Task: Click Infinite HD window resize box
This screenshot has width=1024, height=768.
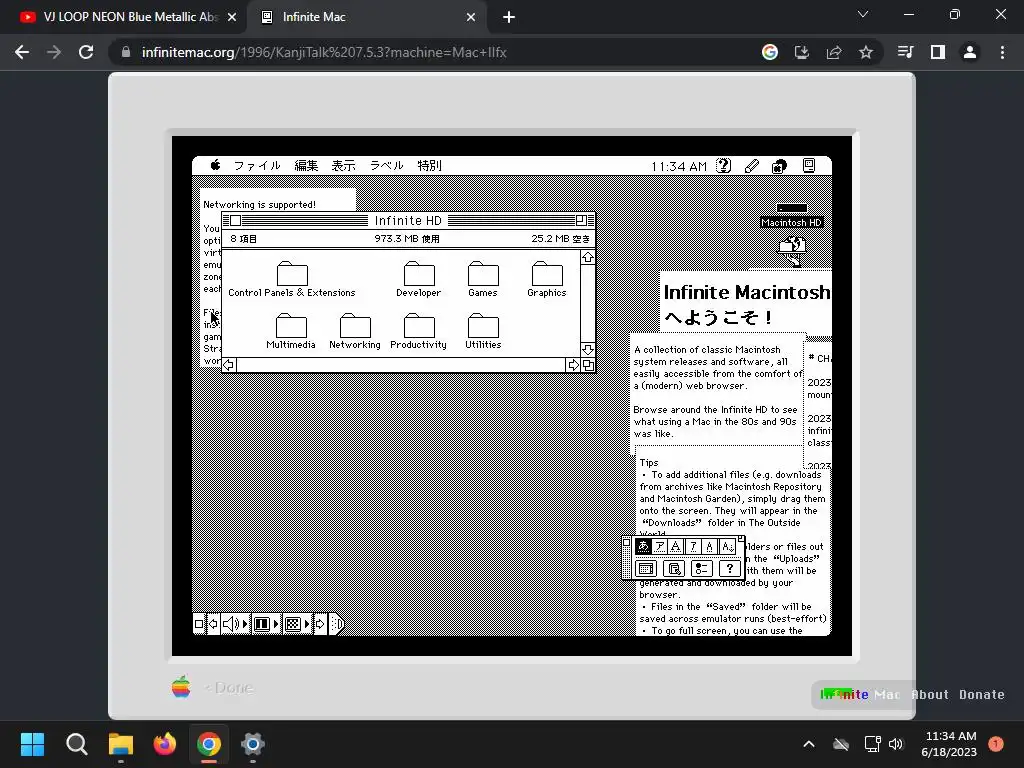Action: 588,365
